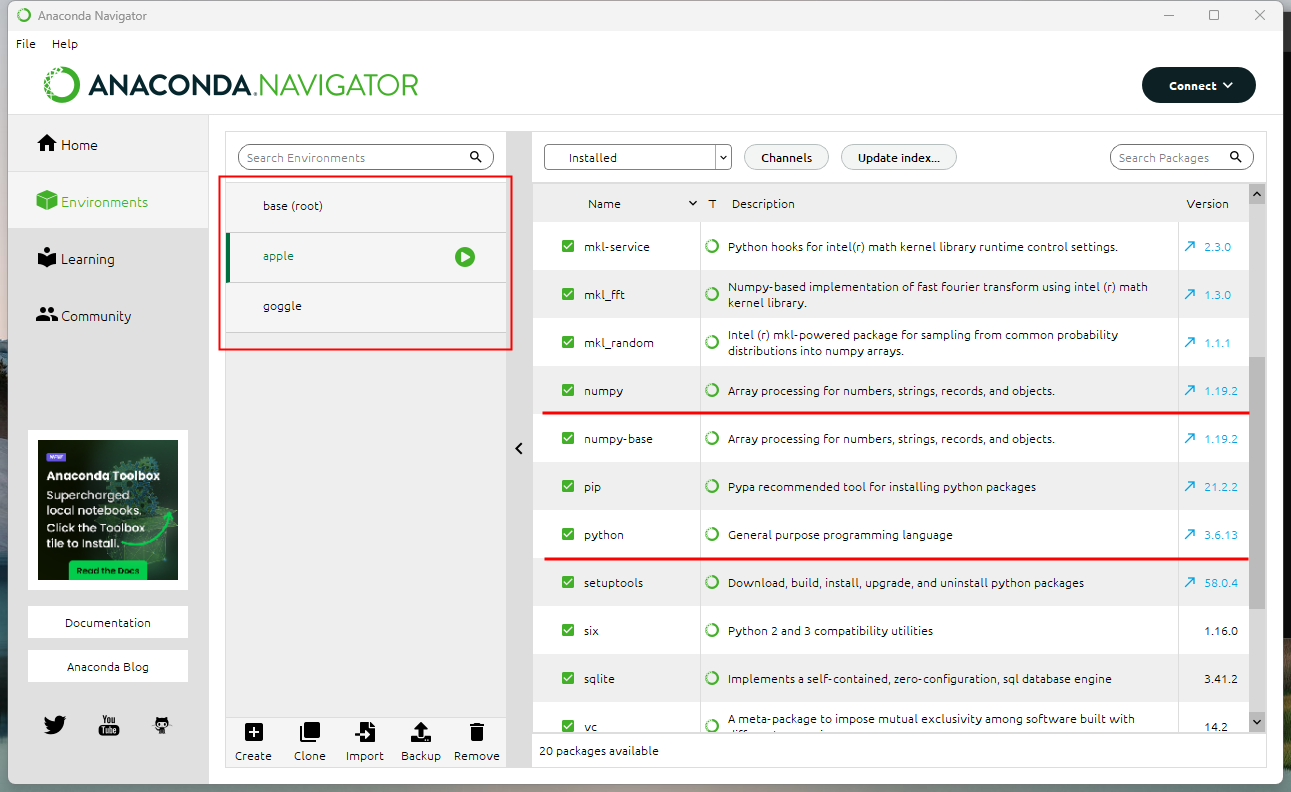Click the Channels button
Image resolution: width=1291 pixels, height=792 pixels.
coord(786,157)
